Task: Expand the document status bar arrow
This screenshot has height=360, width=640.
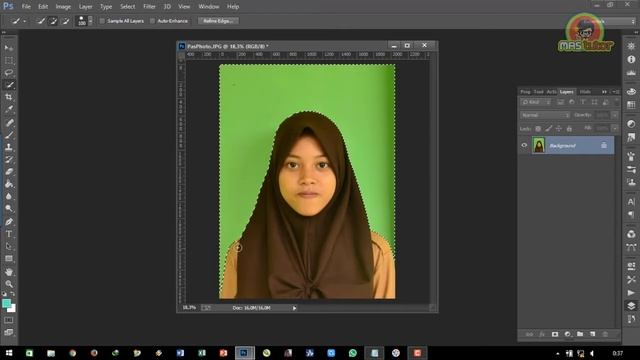Action: 294,308
